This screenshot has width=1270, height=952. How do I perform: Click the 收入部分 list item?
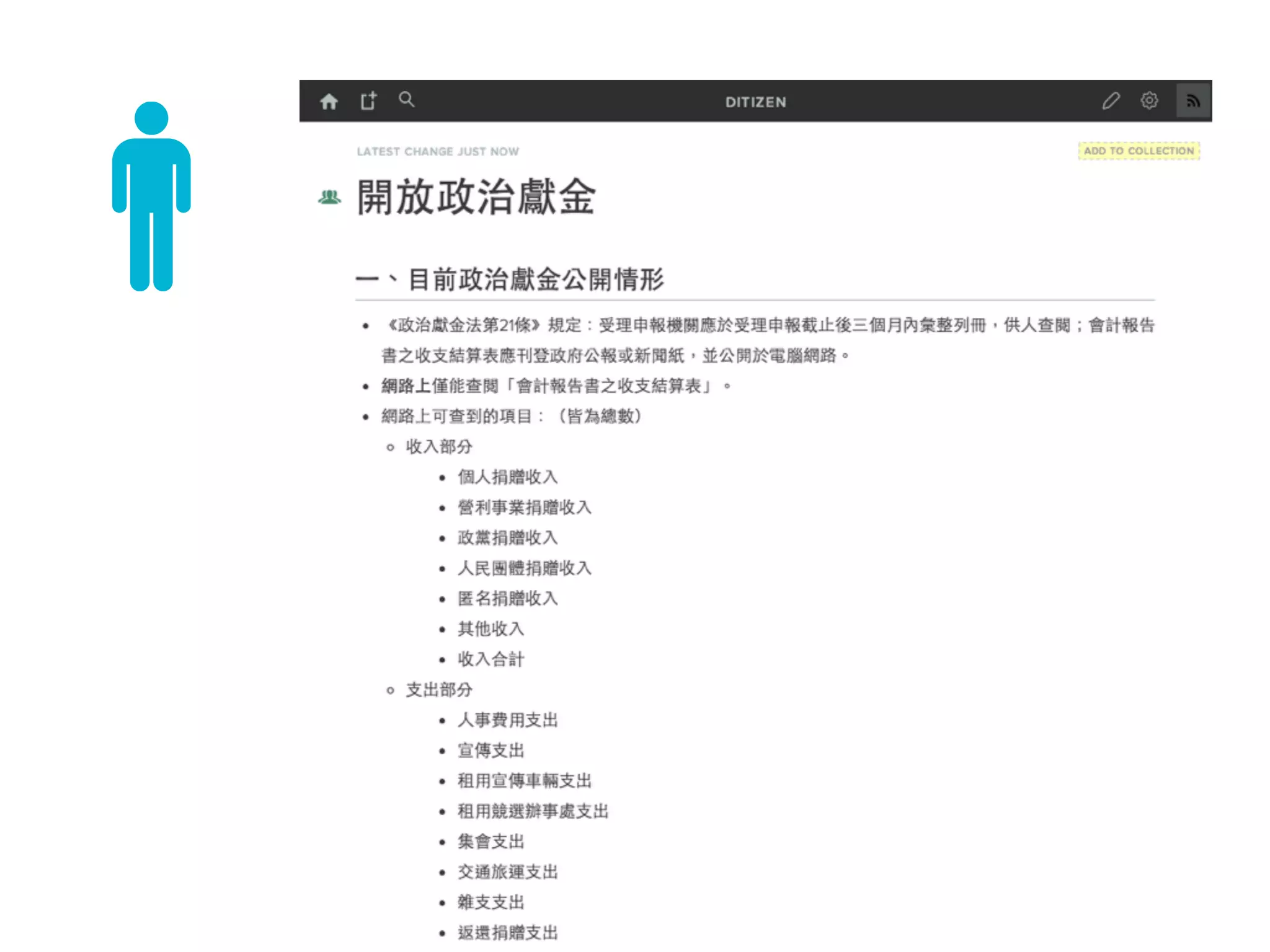pos(439,446)
